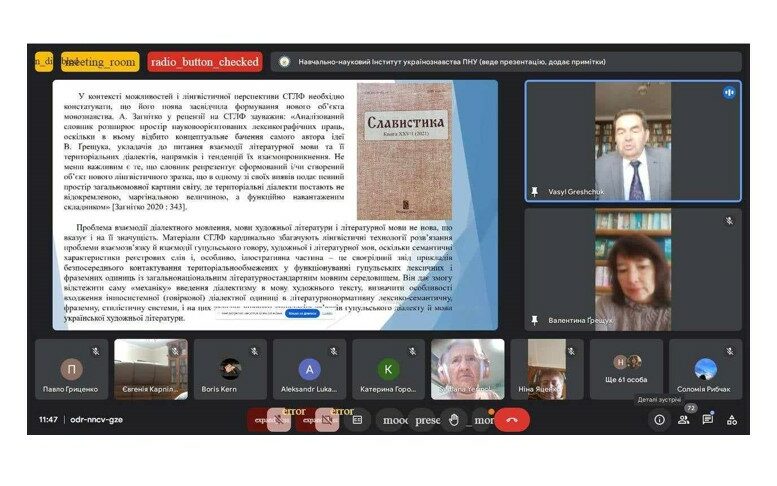Toggle the microphone button in bottom bar

pyautogui.click(x=279, y=420)
